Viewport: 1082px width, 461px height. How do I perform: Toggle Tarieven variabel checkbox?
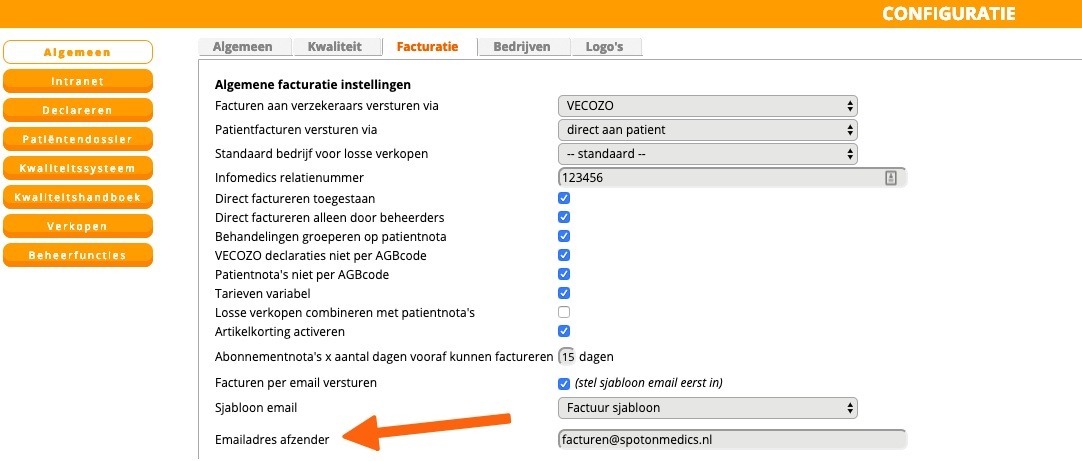click(564, 293)
